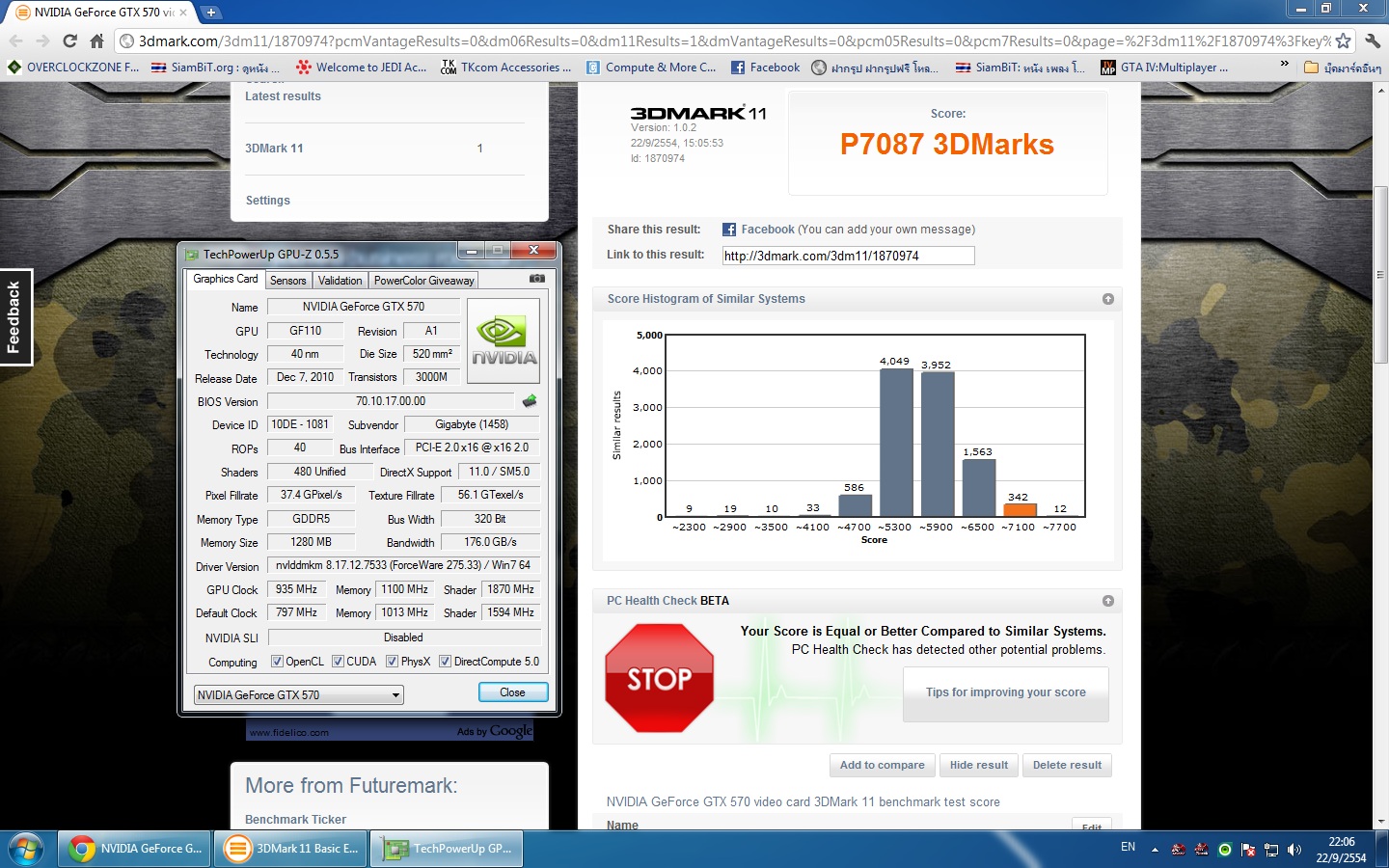This screenshot has height=868, width=1389.
Task: Click the orange histogram bar labeled 342
Action: click(1020, 510)
